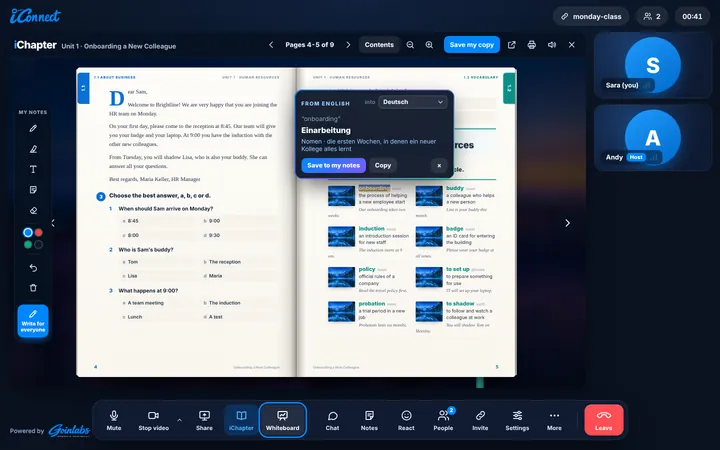Screen dimensions: 720x450
Task: Print the chapter pages
Action: tap(532, 45)
